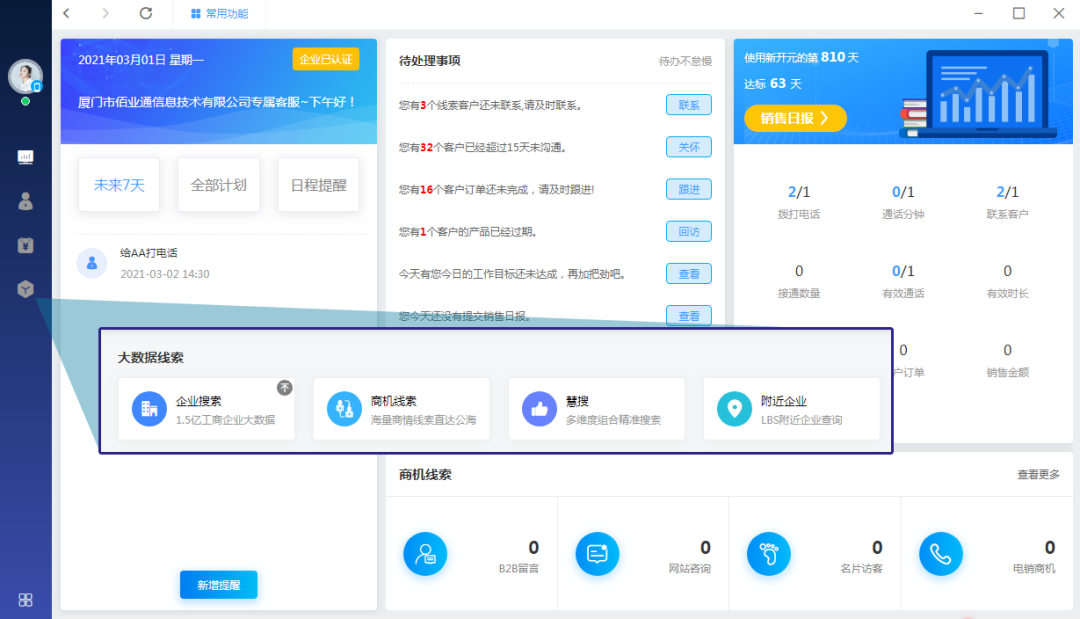Click the pin-to-top arrow on 企业搜索
1080x619 pixels.
pos(284,388)
